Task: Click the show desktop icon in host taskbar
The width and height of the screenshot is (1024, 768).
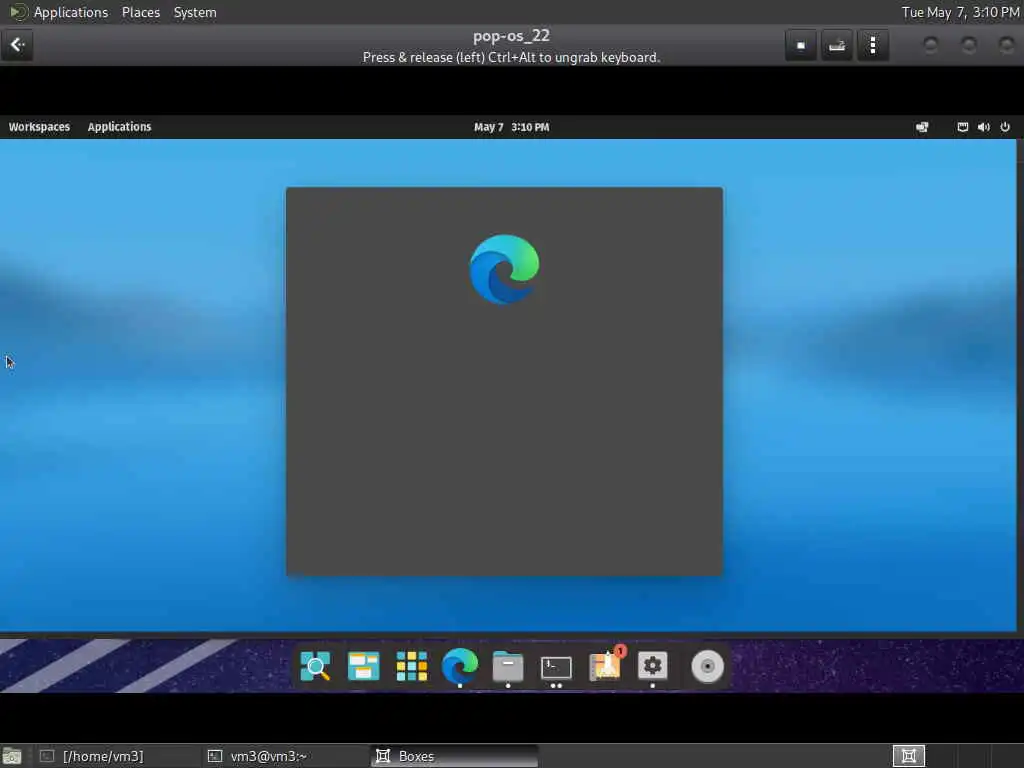Action: pyautogui.click(x=12, y=756)
